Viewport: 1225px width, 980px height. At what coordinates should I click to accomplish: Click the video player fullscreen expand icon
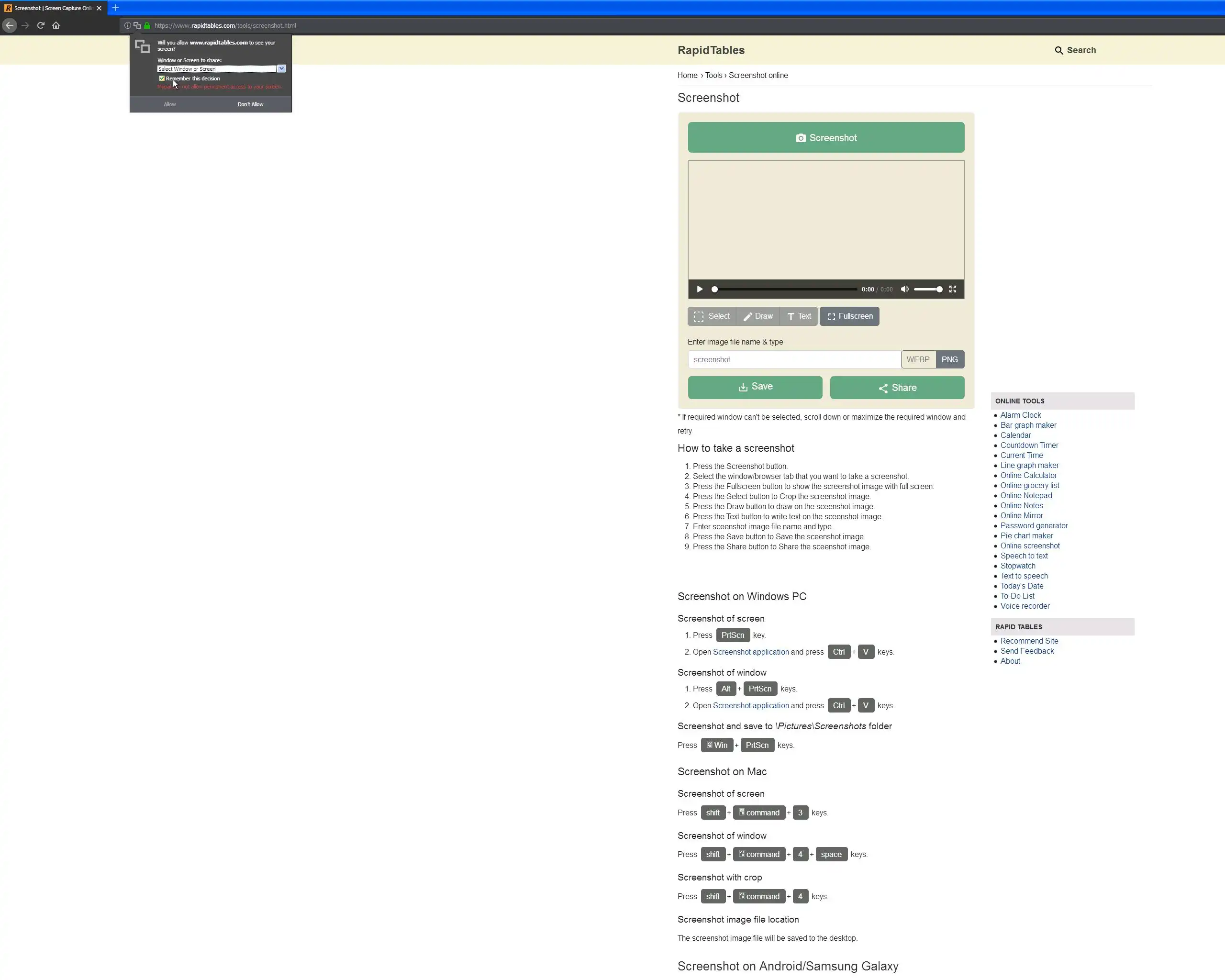pyautogui.click(x=953, y=289)
